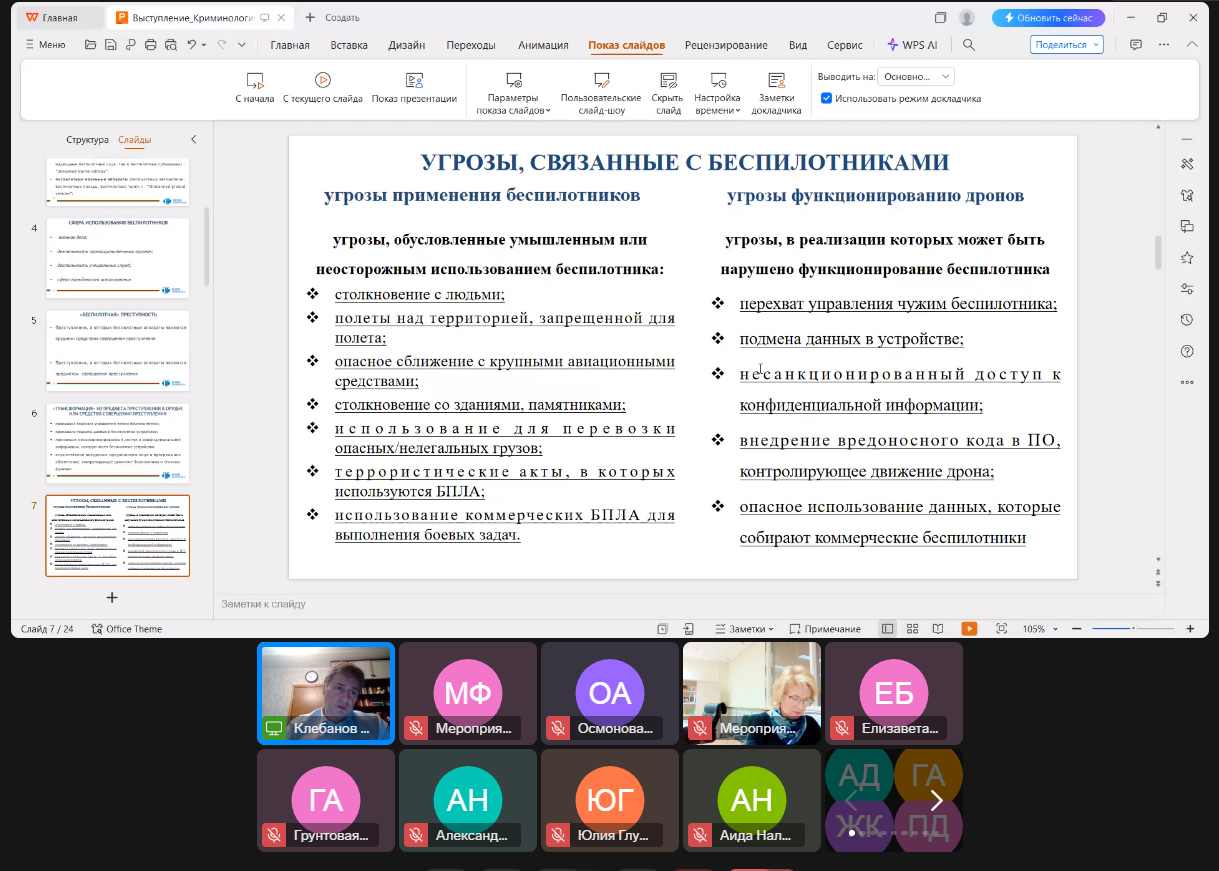Click the orange slideshow play button in status bar
The image size is (1219, 871).
pos(969,629)
